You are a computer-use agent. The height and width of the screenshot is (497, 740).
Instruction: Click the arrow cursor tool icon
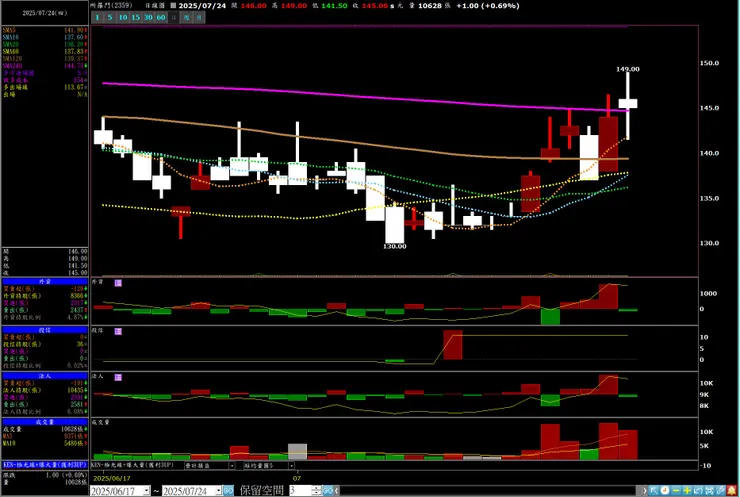coord(654,491)
